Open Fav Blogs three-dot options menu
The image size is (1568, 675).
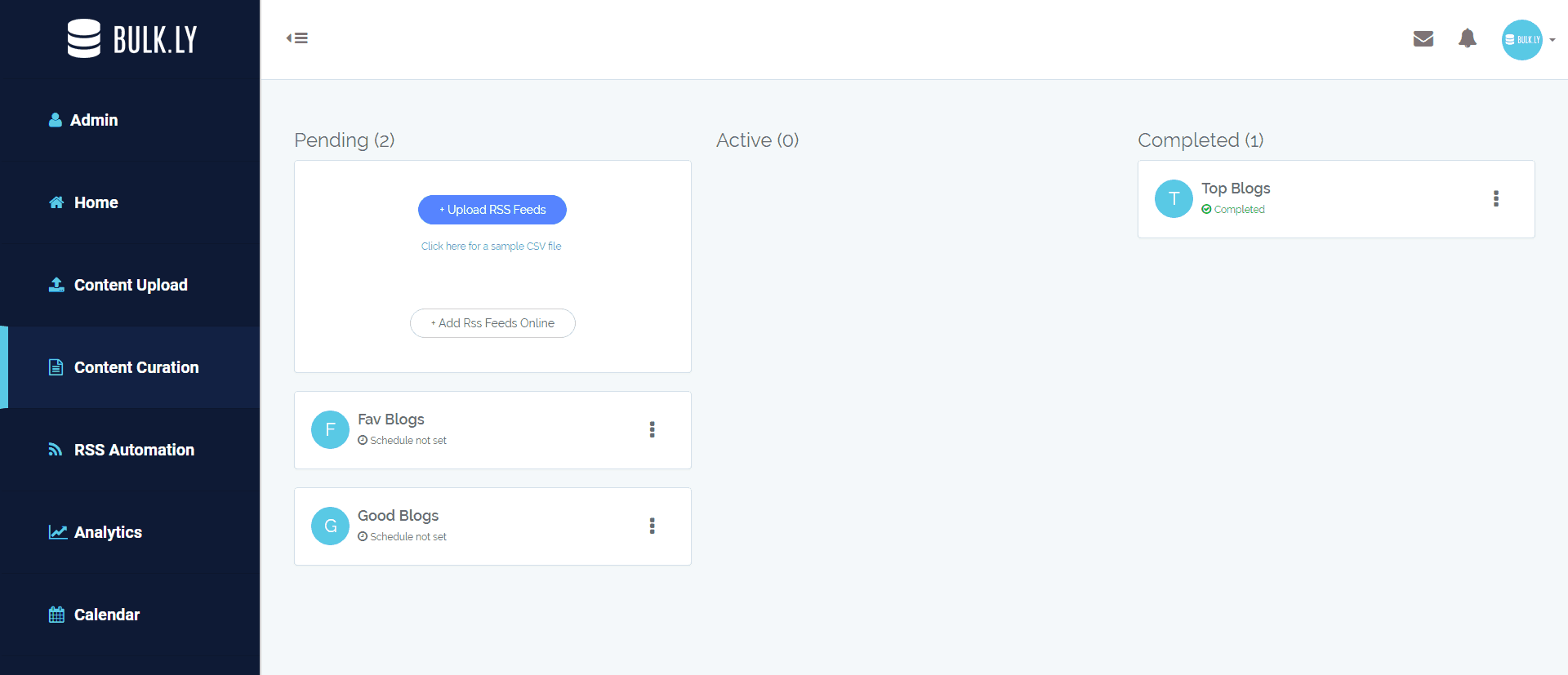point(652,429)
